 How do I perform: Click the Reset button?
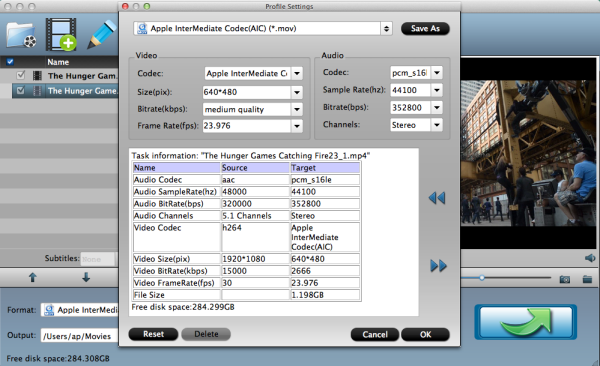click(x=153, y=334)
